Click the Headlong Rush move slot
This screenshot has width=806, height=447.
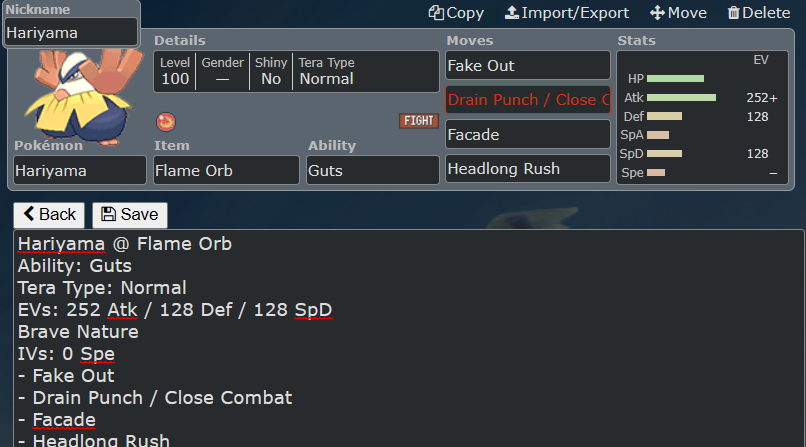point(528,169)
